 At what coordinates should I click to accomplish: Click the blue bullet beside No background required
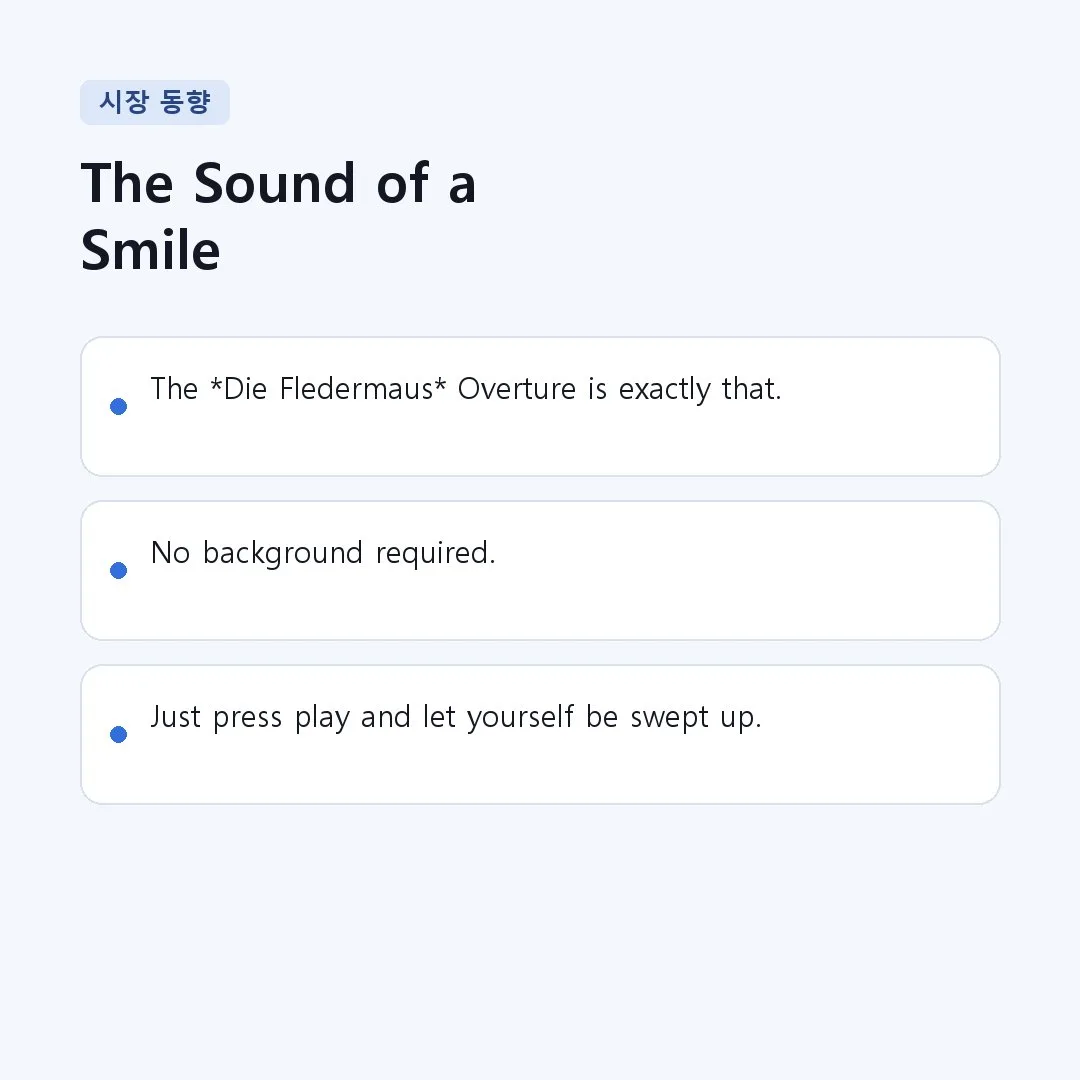click(118, 570)
